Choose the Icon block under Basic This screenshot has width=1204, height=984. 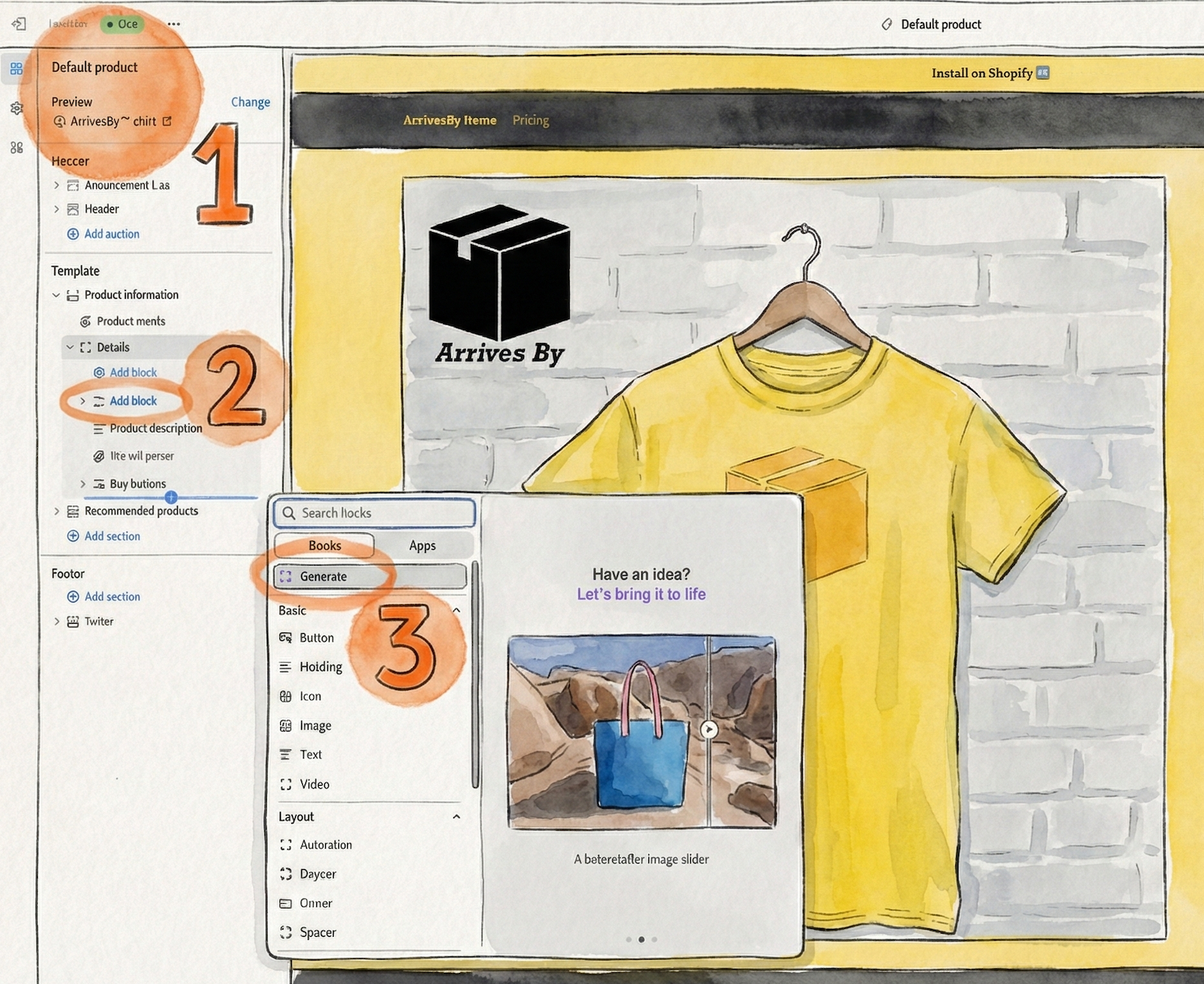286,696
